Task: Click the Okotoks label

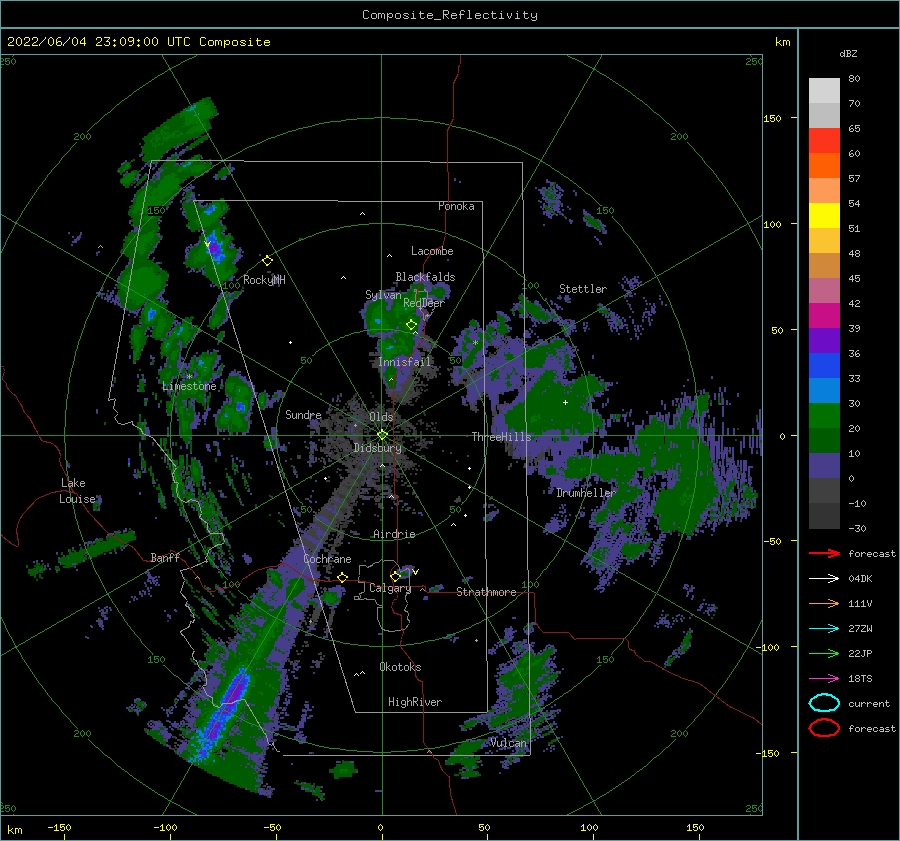Action: (401, 667)
